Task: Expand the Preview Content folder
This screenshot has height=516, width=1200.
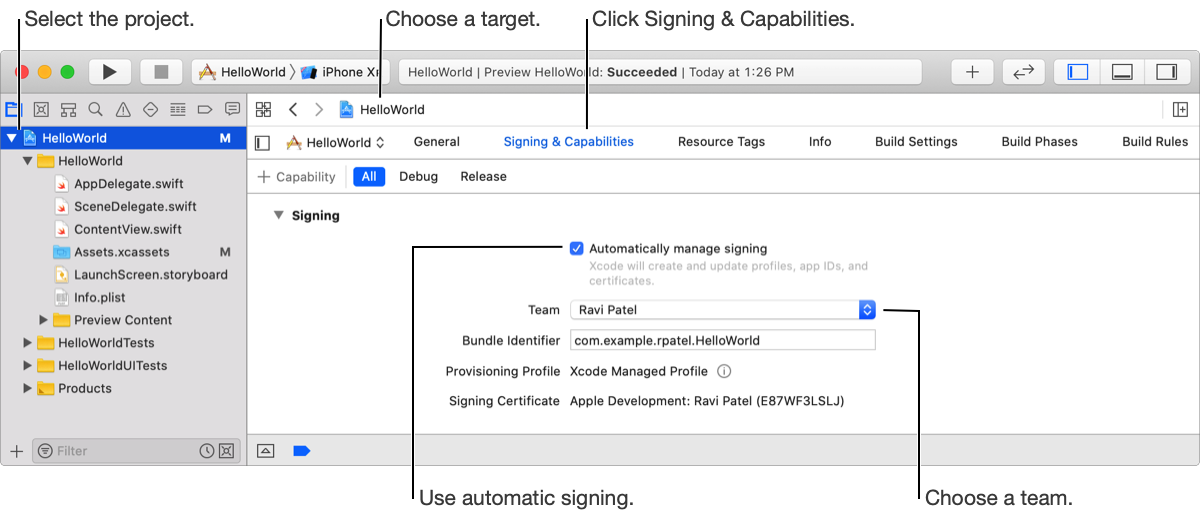Action: pos(43,320)
